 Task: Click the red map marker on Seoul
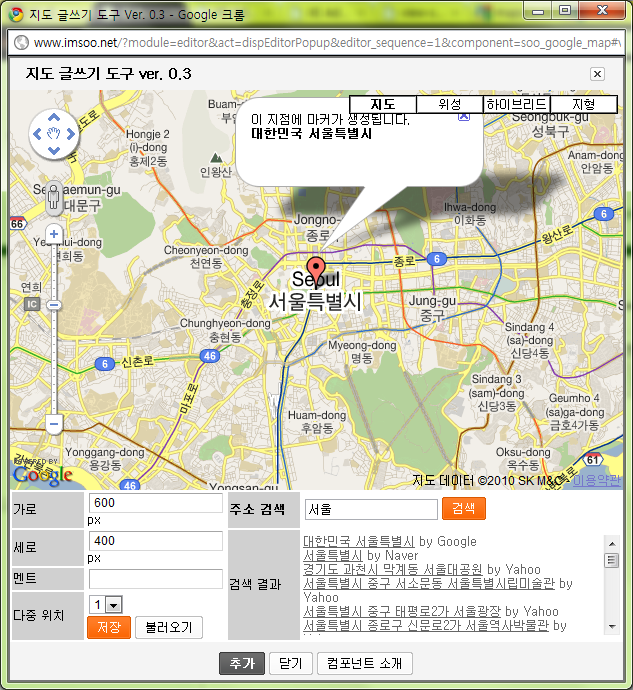pyautogui.click(x=315, y=270)
